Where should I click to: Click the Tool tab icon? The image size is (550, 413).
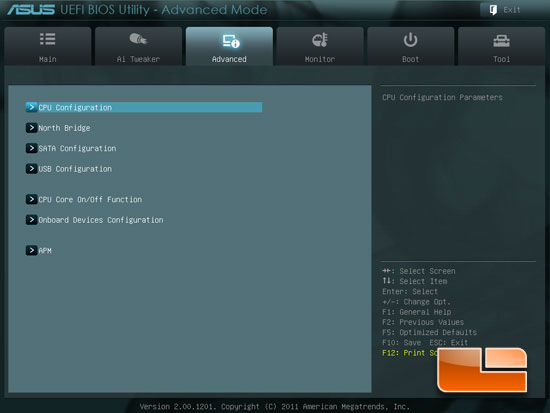coord(501,41)
